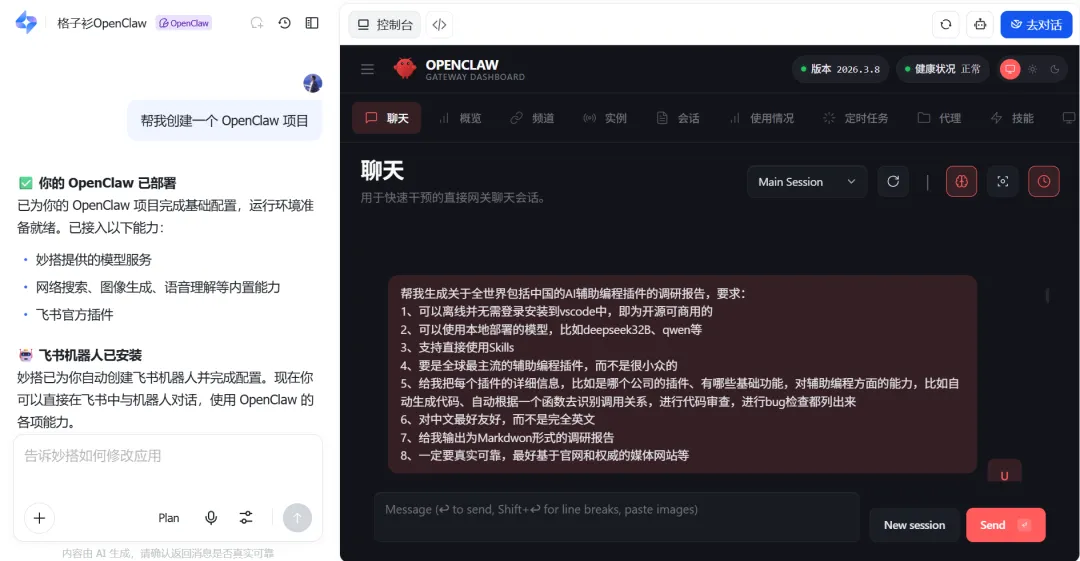
Task: Open the history clock icon in left header
Action: [284, 23]
